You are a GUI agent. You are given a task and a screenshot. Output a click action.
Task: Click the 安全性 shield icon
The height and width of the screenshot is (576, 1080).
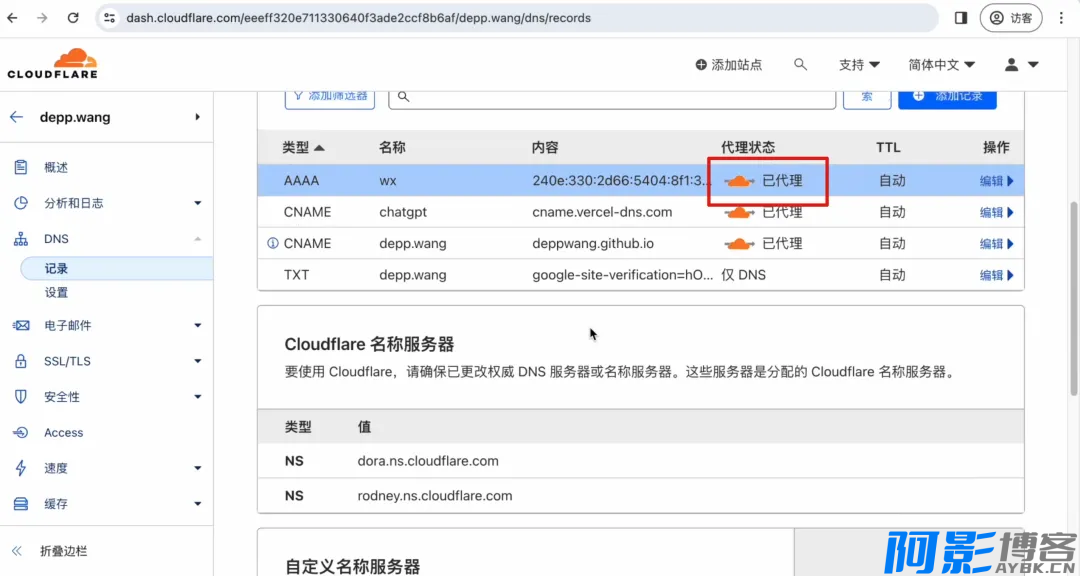click(x=21, y=397)
